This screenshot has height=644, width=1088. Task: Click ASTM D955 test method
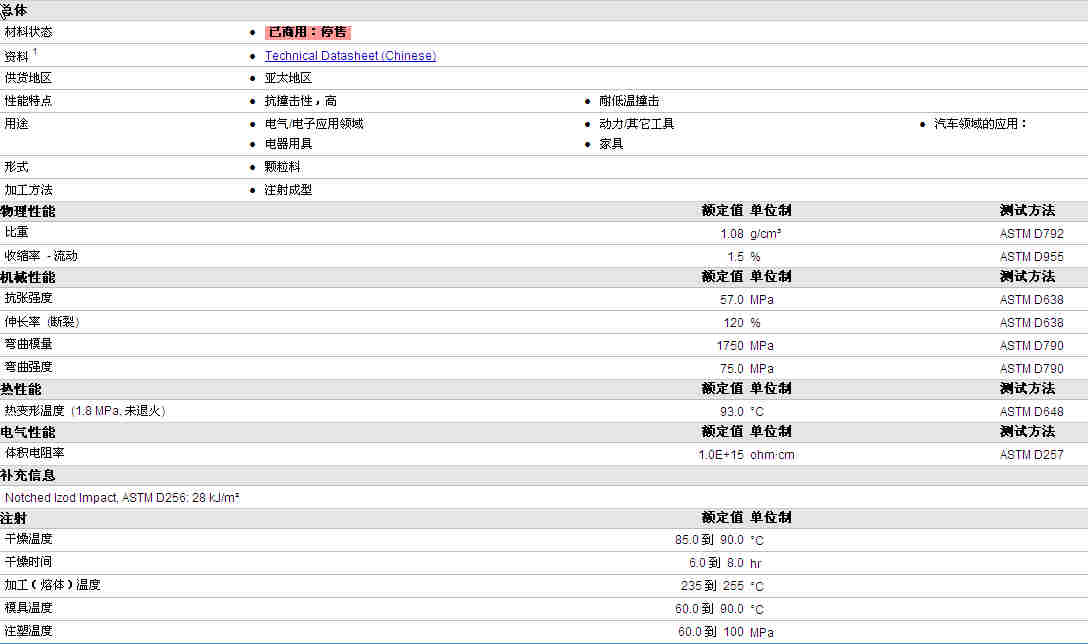pyautogui.click(x=1031, y=257)
